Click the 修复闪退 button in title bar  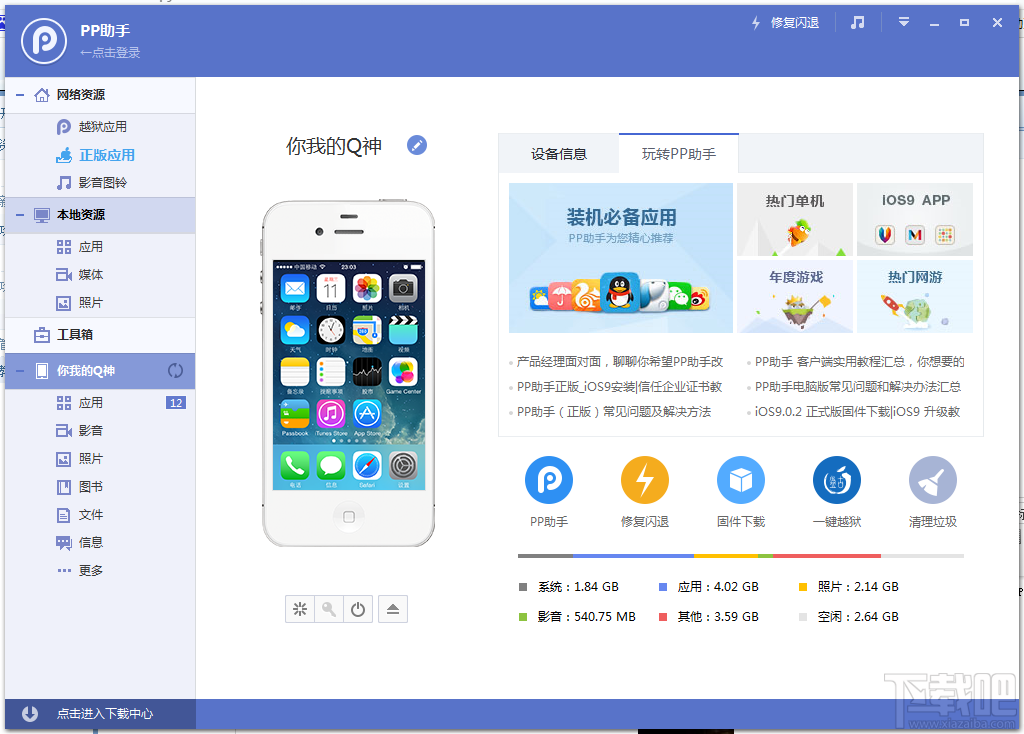pos(785,23)
